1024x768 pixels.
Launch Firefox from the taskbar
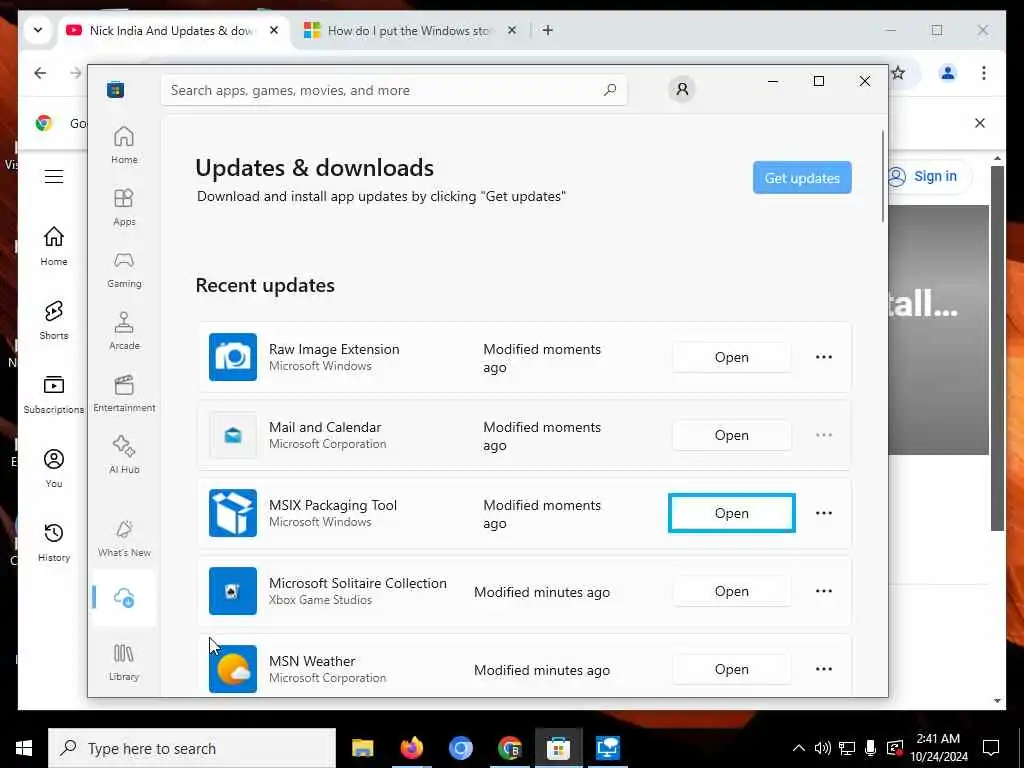click(411, 748)
